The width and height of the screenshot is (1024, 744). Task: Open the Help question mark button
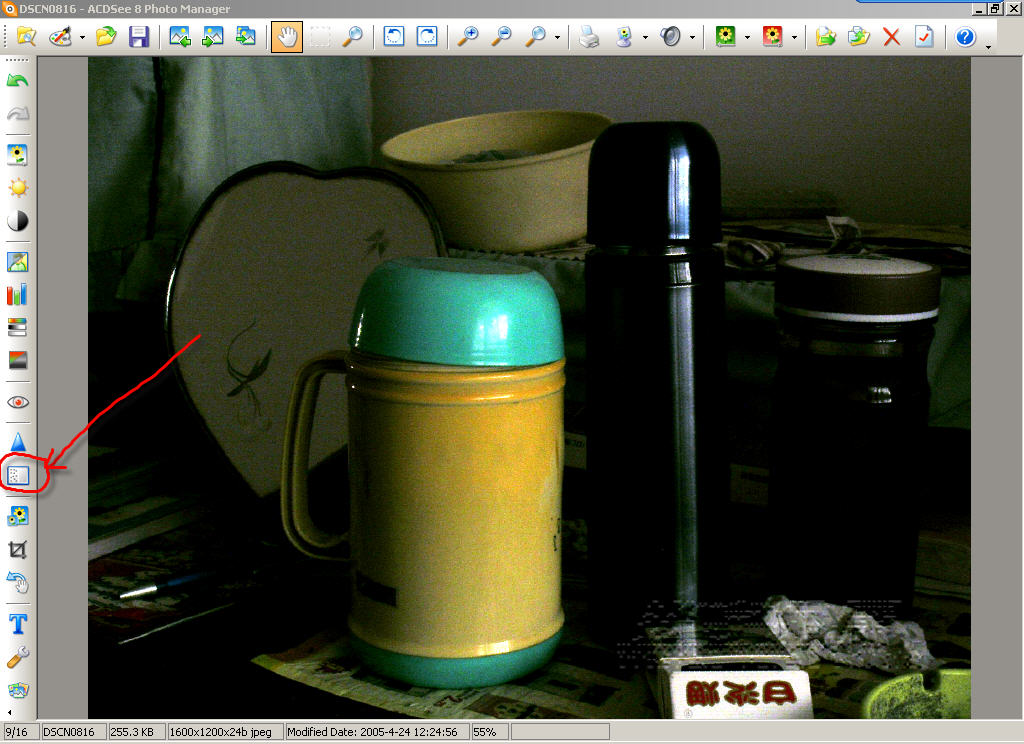965,37
